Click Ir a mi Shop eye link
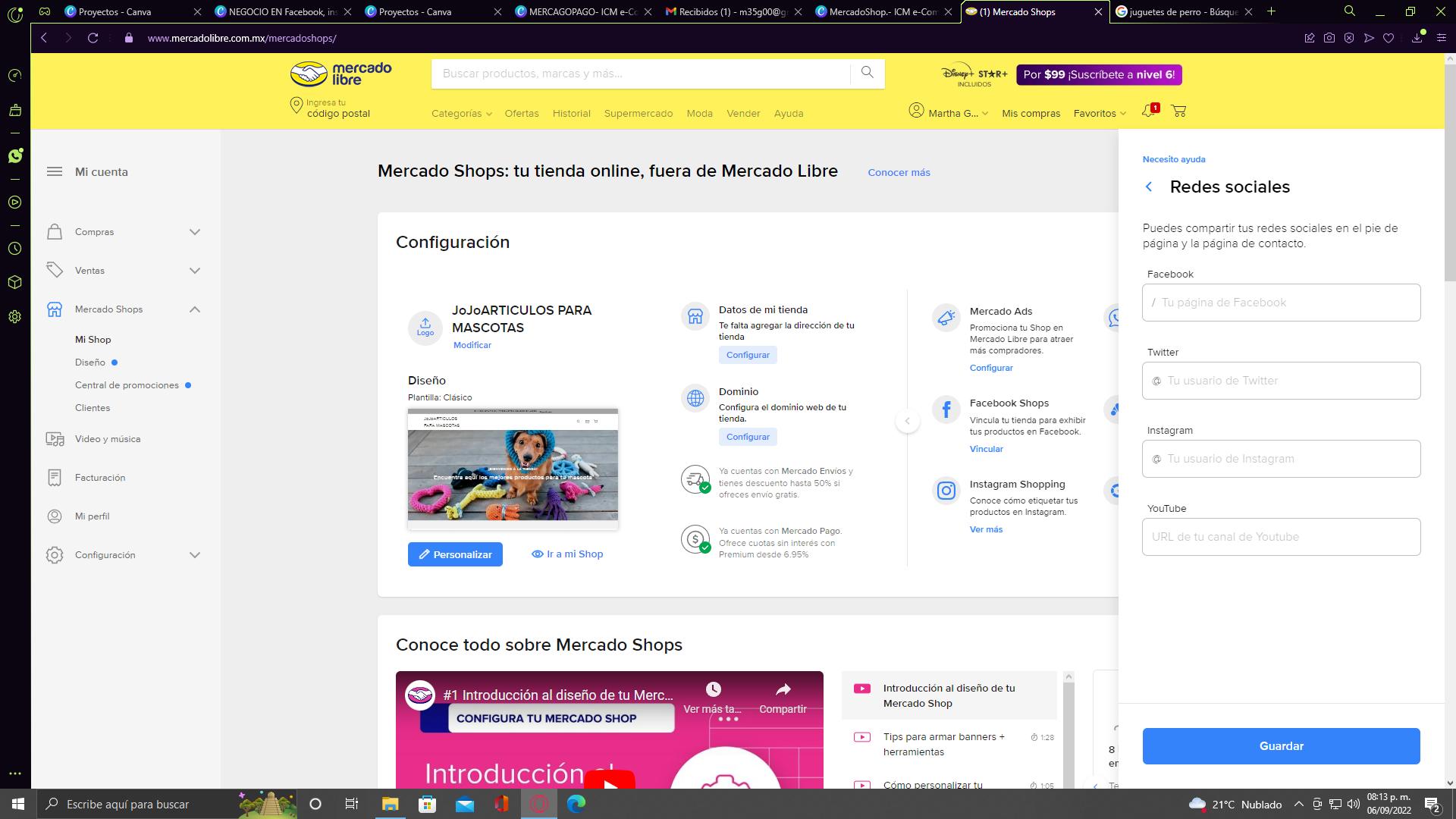The height and width of the screenshot is (819, 1456). 567,554
